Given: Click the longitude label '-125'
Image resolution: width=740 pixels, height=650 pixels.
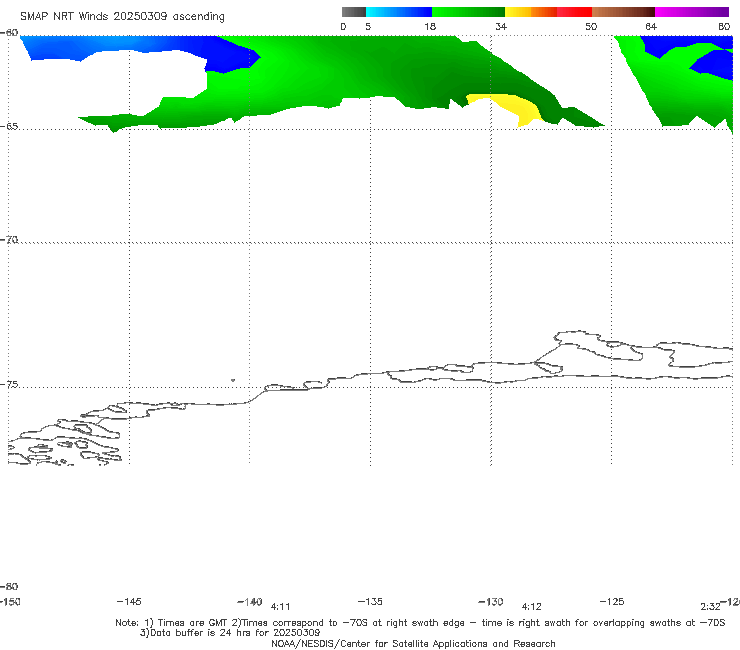Looking at the screenshot, I should tap(612, 602).
